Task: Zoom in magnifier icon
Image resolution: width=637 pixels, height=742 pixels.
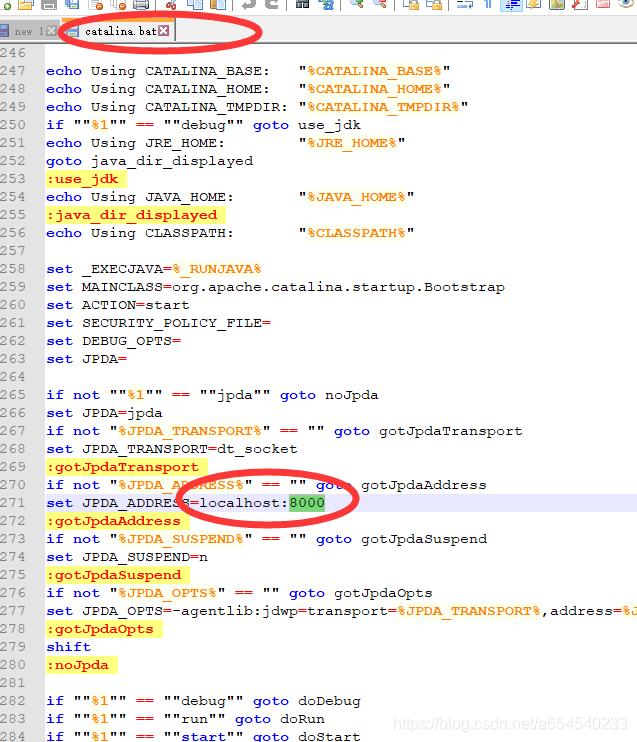Action: (356, 5)
